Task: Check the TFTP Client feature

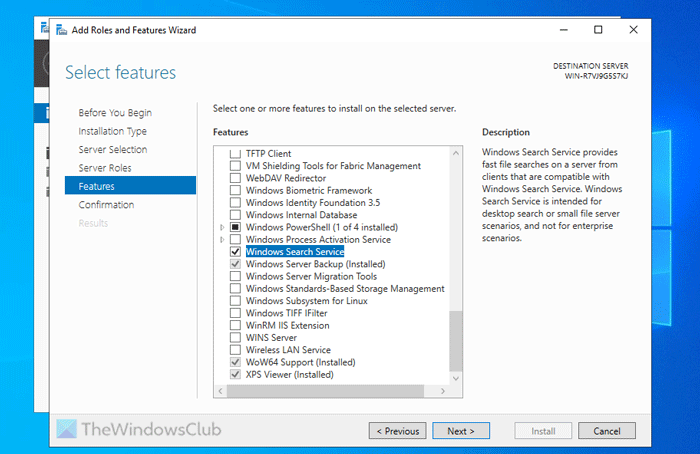Action: [235, 154]
